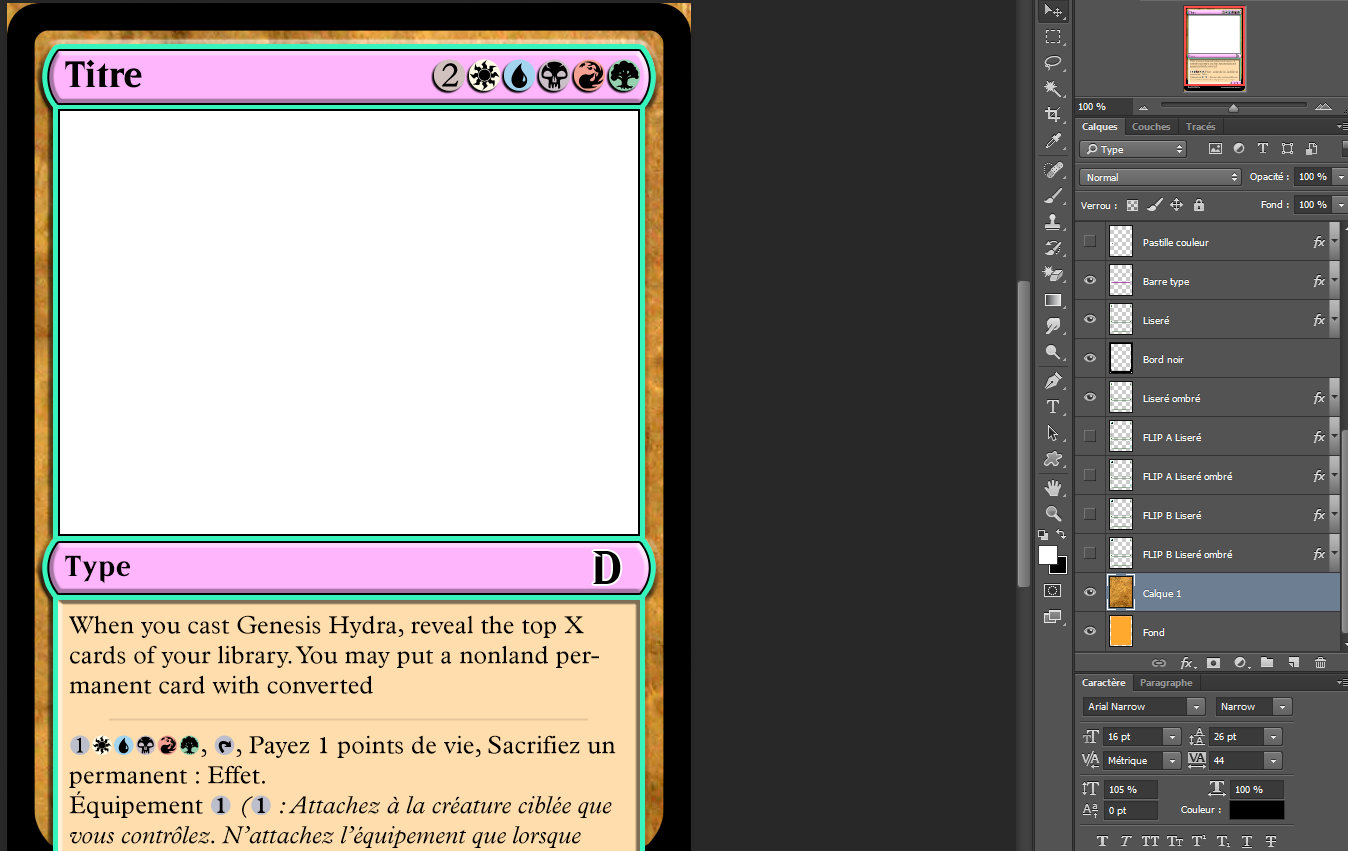Click the foreground color swatch
1348x851 pixels.
click(1047, 554)
